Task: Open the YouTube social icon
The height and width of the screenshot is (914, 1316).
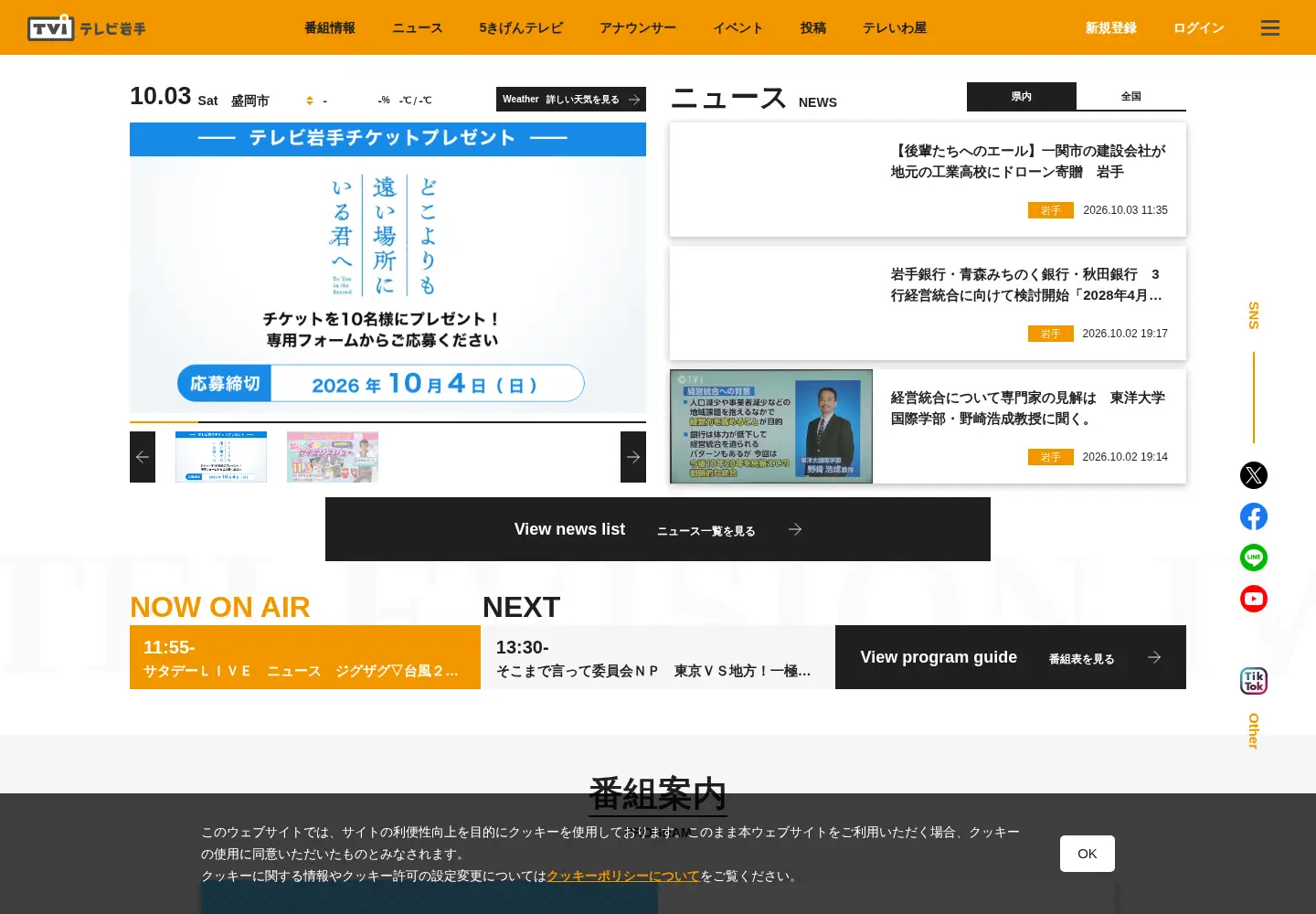Action: [1254, 599]
